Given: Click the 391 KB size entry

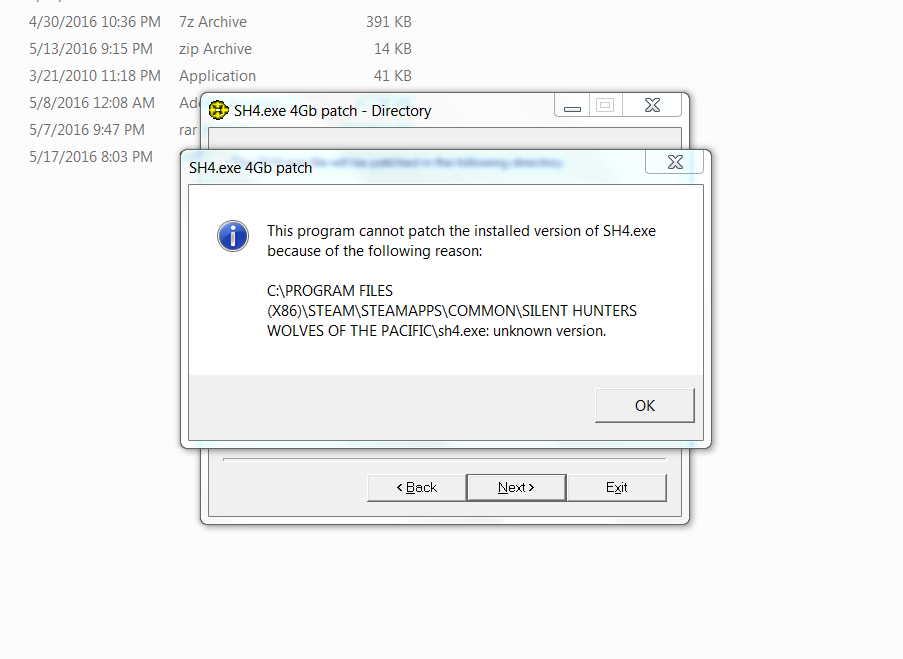Looking at the screenshot, I should pyautogui.click(x=389, y=22).
